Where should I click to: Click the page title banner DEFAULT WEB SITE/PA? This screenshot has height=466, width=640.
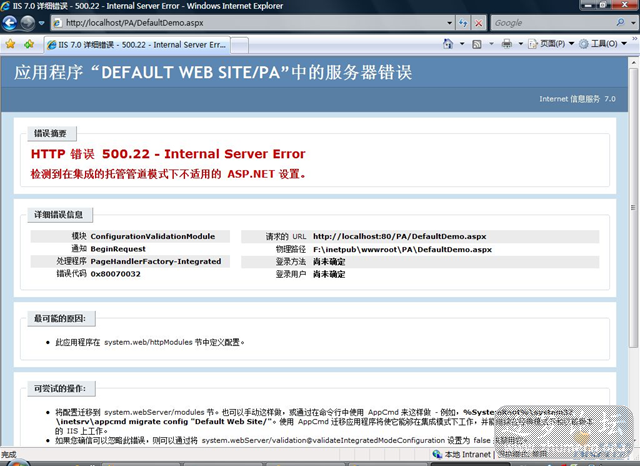point(213,73)
